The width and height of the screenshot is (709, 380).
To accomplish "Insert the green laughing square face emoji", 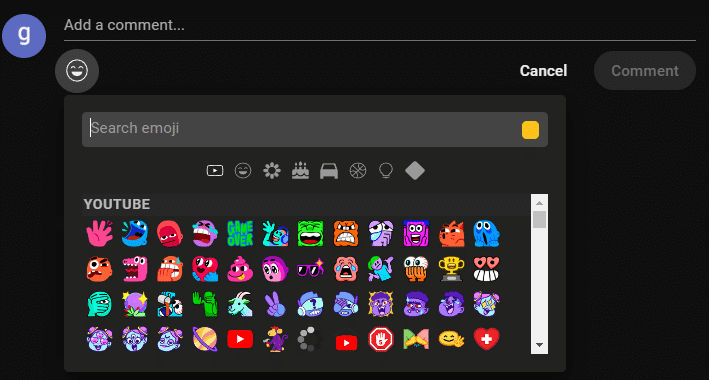I will (311, 233).
